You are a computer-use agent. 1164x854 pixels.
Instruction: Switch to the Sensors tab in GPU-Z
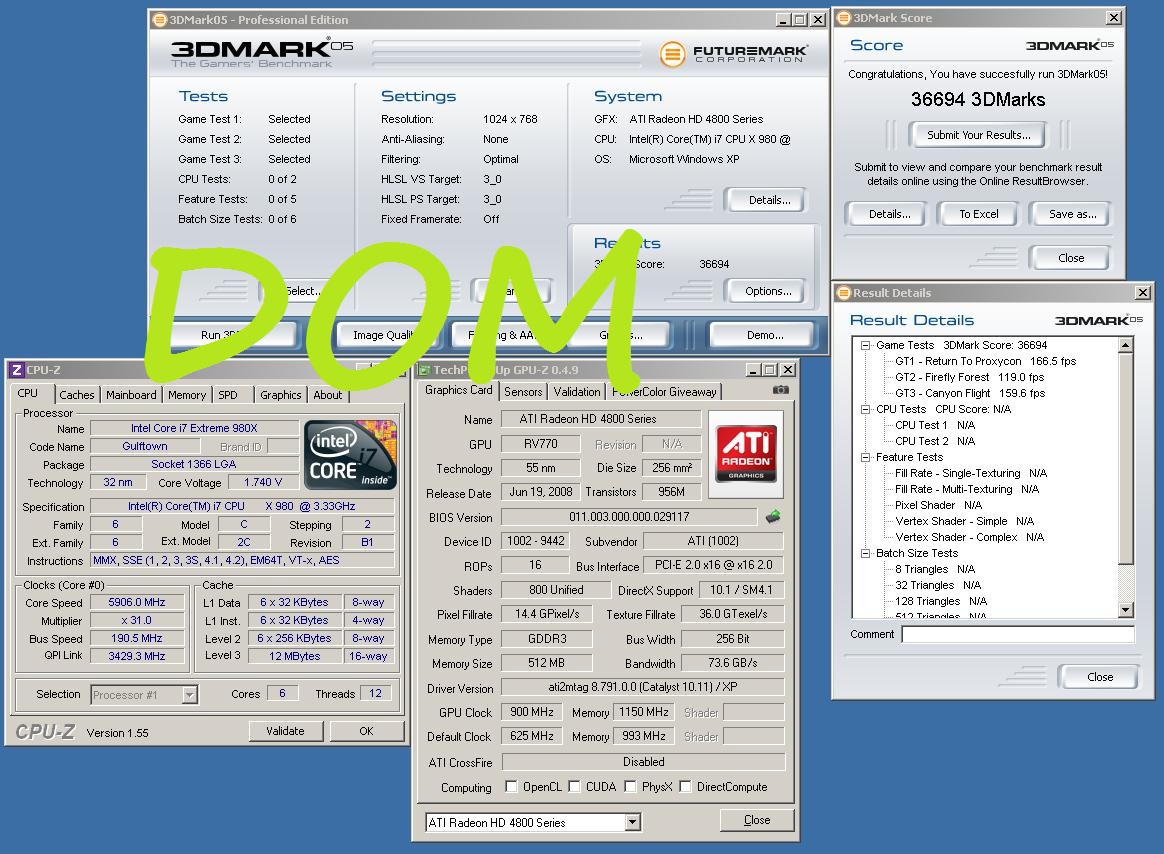524,392
